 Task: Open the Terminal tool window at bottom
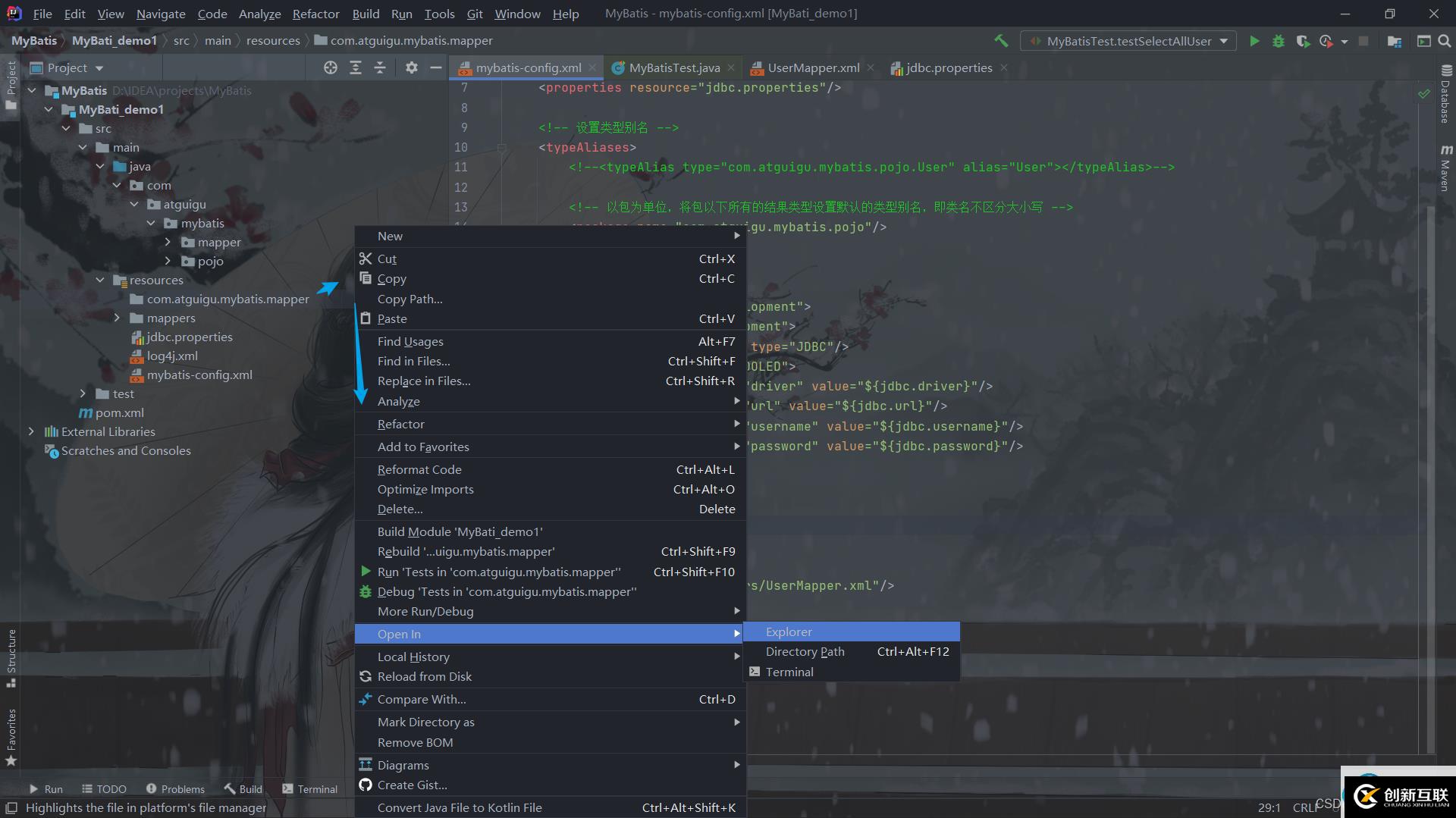pyautogui.click(x=309, y=788)
